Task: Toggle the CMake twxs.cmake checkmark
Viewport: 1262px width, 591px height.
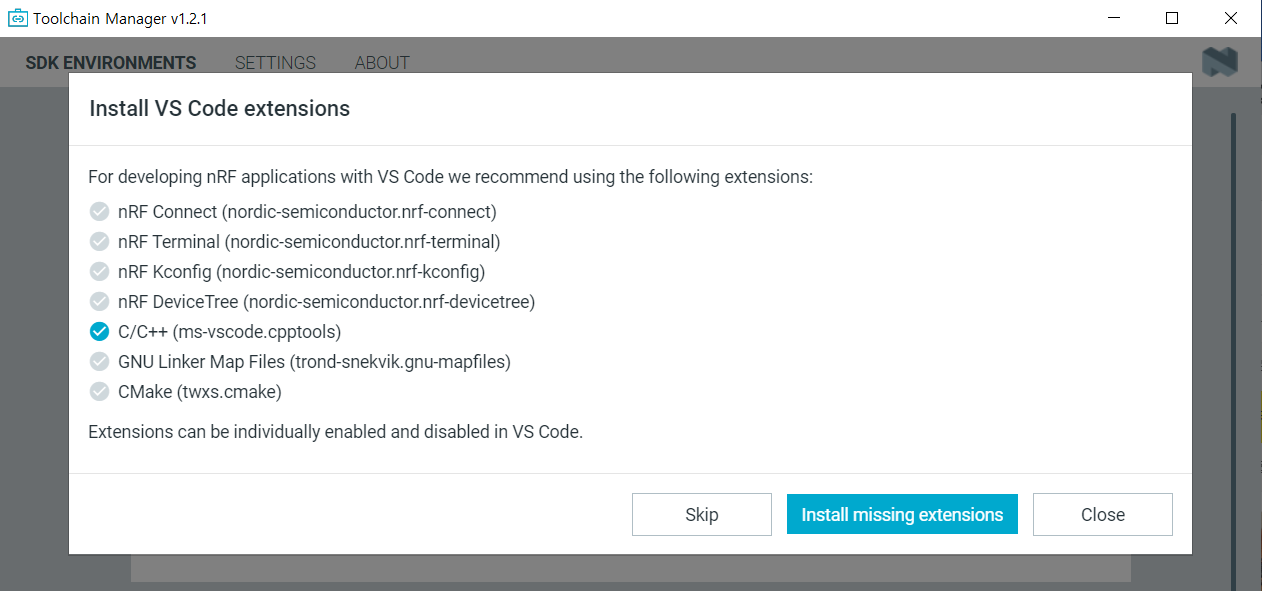Action: click(99, 392)
